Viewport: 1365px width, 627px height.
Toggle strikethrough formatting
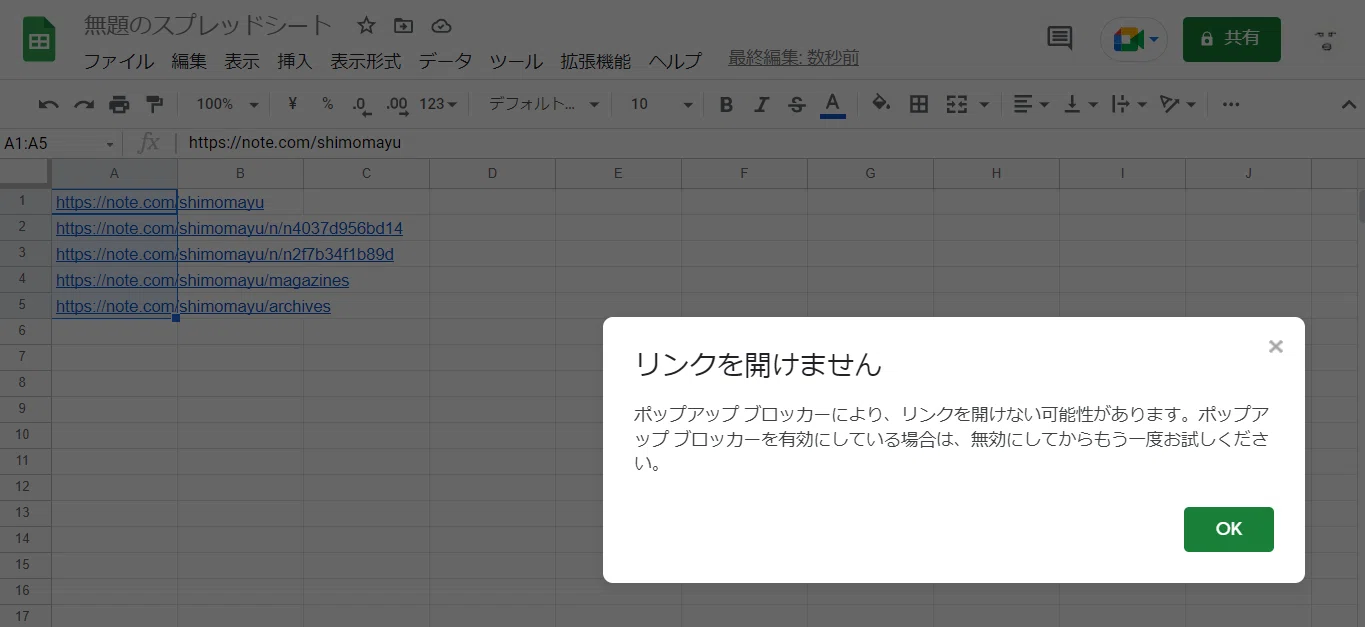pos(797,104)
